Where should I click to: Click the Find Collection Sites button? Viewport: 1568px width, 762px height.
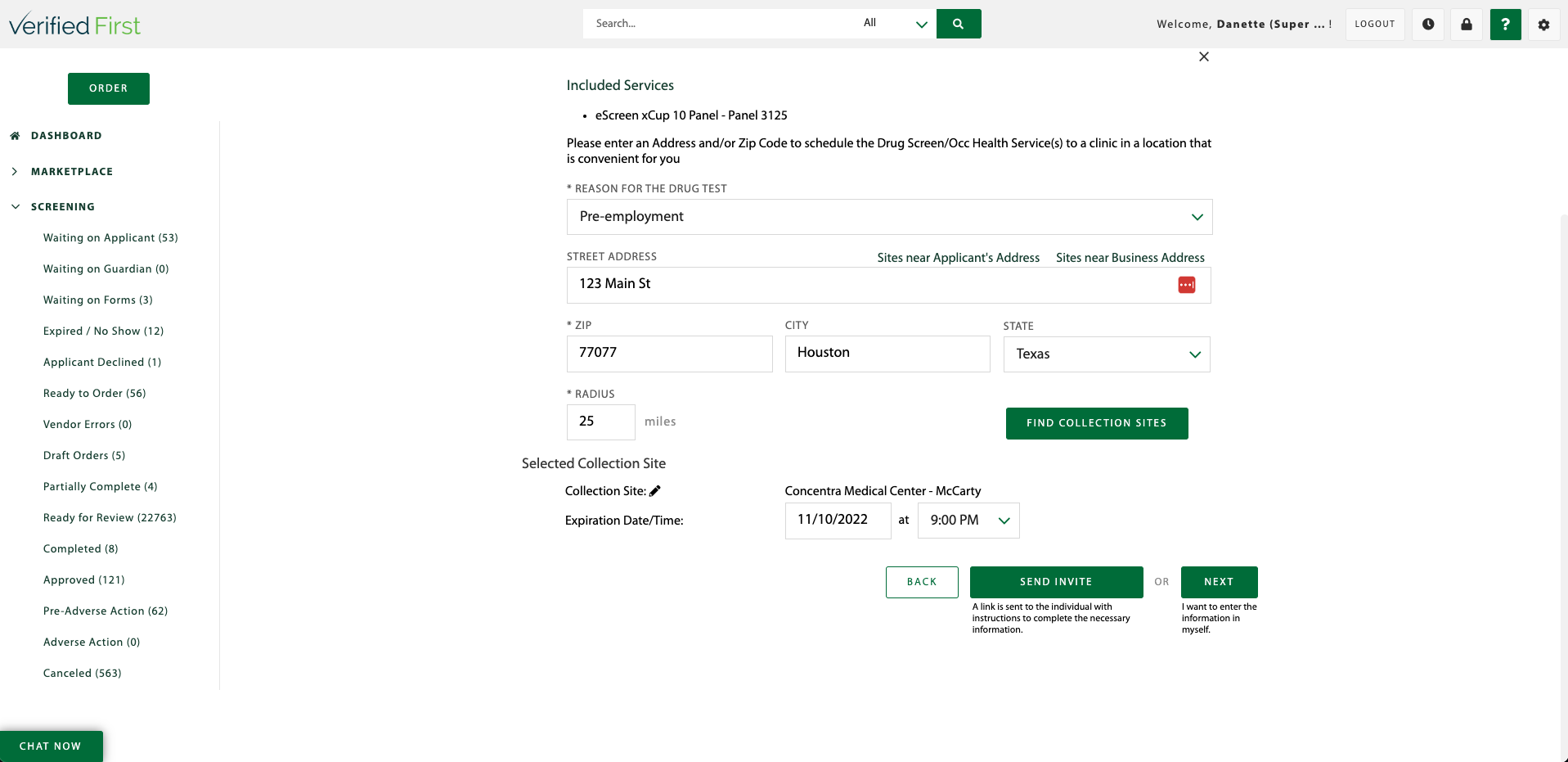click(1097, 423)
